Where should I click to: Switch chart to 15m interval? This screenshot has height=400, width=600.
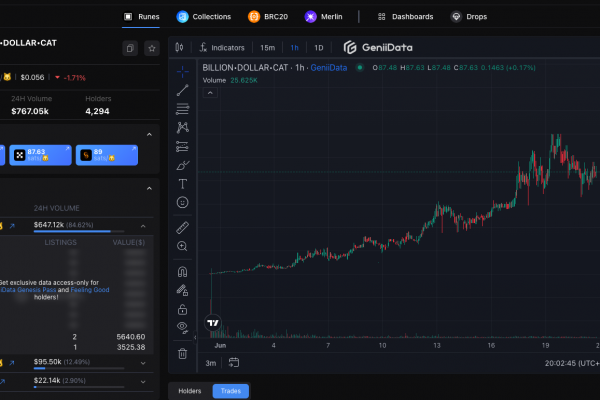click(267, 48)
